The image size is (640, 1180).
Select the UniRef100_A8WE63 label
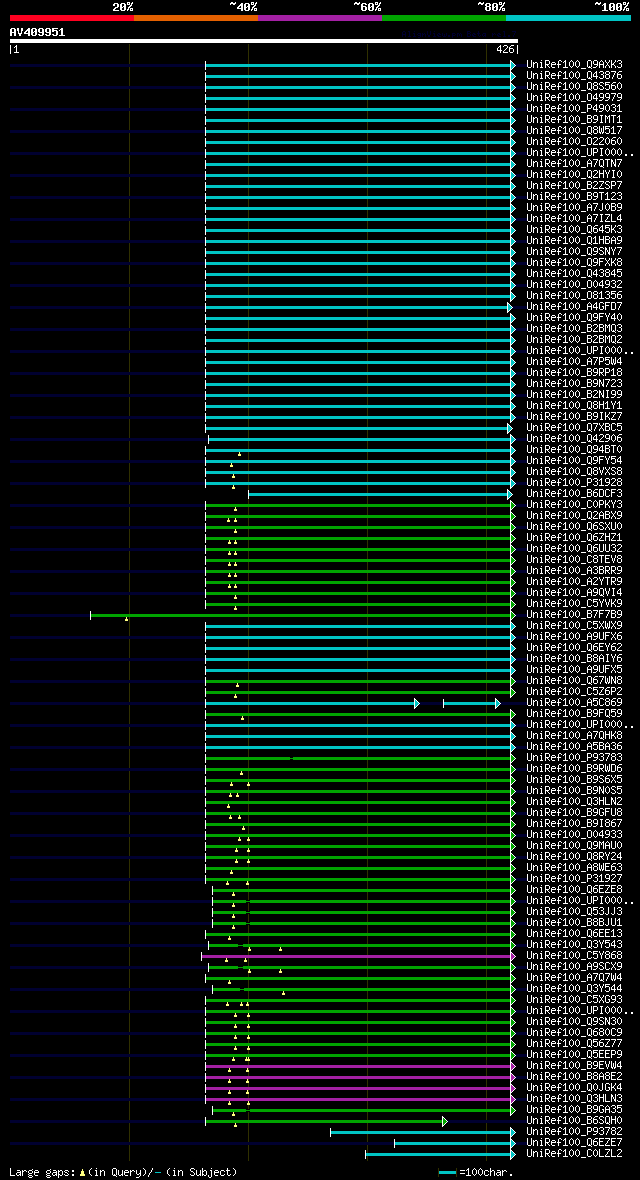click(574, 867)
